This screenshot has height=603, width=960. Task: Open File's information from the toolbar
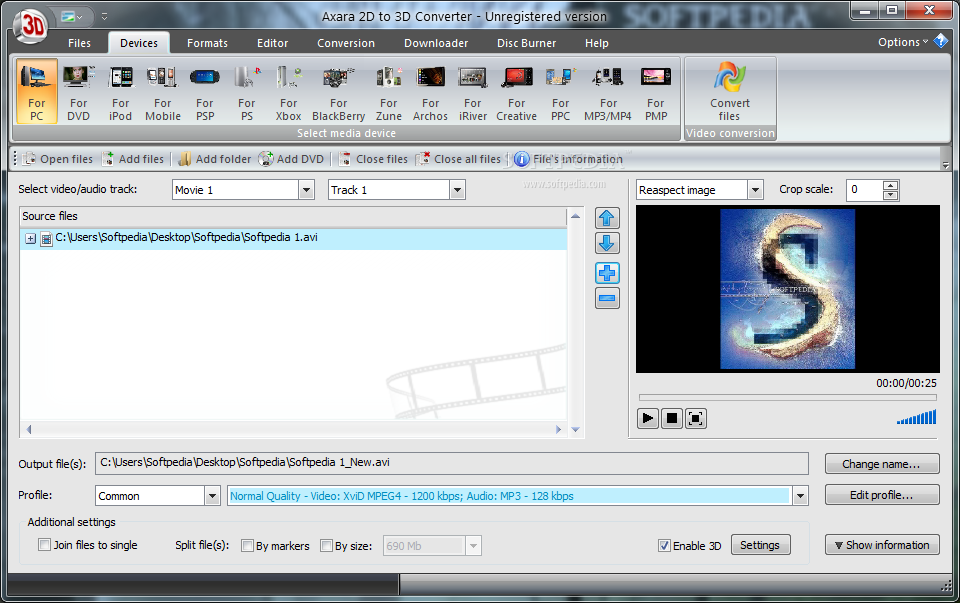pyautogui.click(x=568, y=159)
